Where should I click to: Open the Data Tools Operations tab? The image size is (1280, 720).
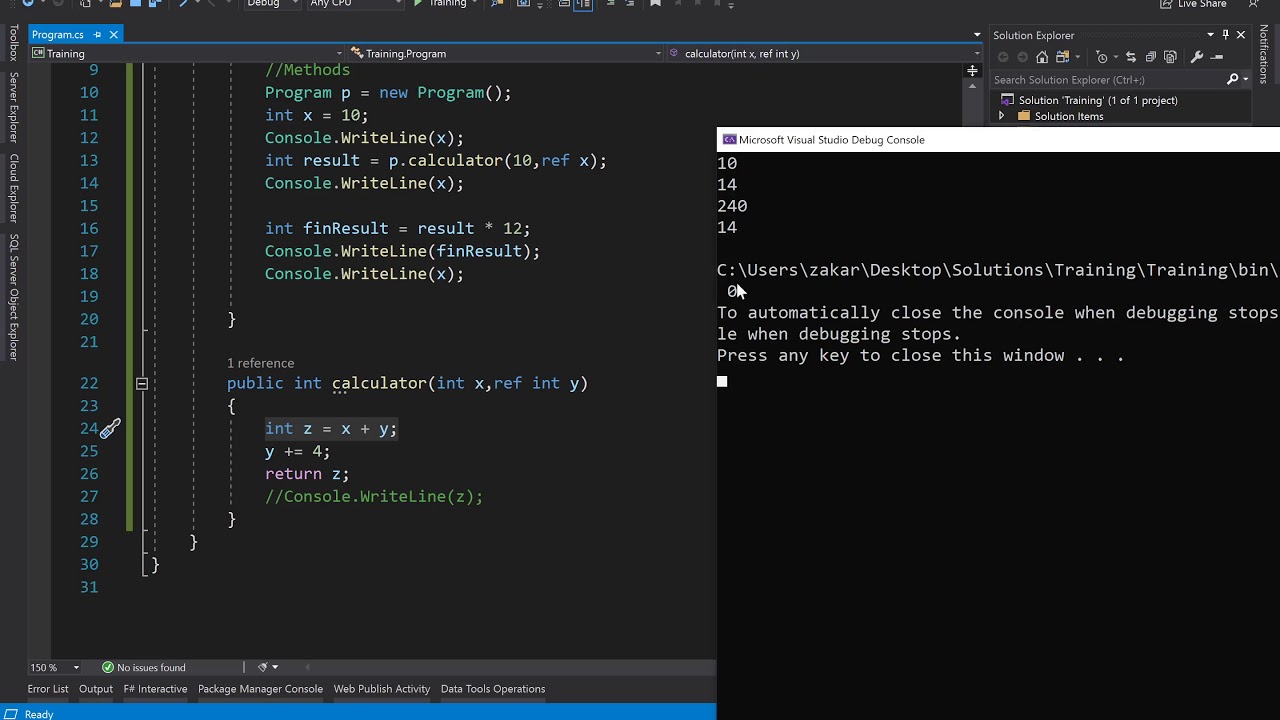click(493, 689)
